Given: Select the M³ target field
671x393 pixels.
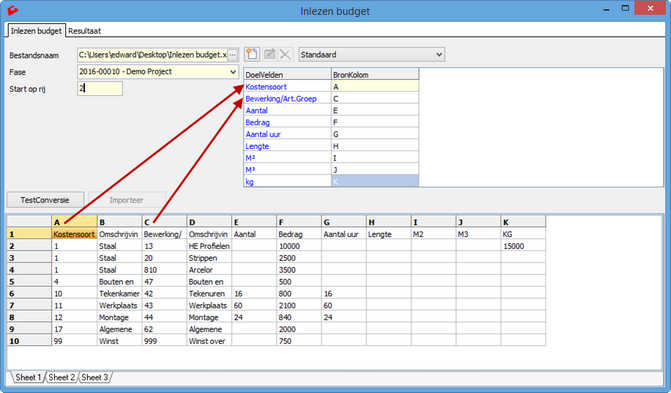Looking at the screenshot, I should click(287, 170).
